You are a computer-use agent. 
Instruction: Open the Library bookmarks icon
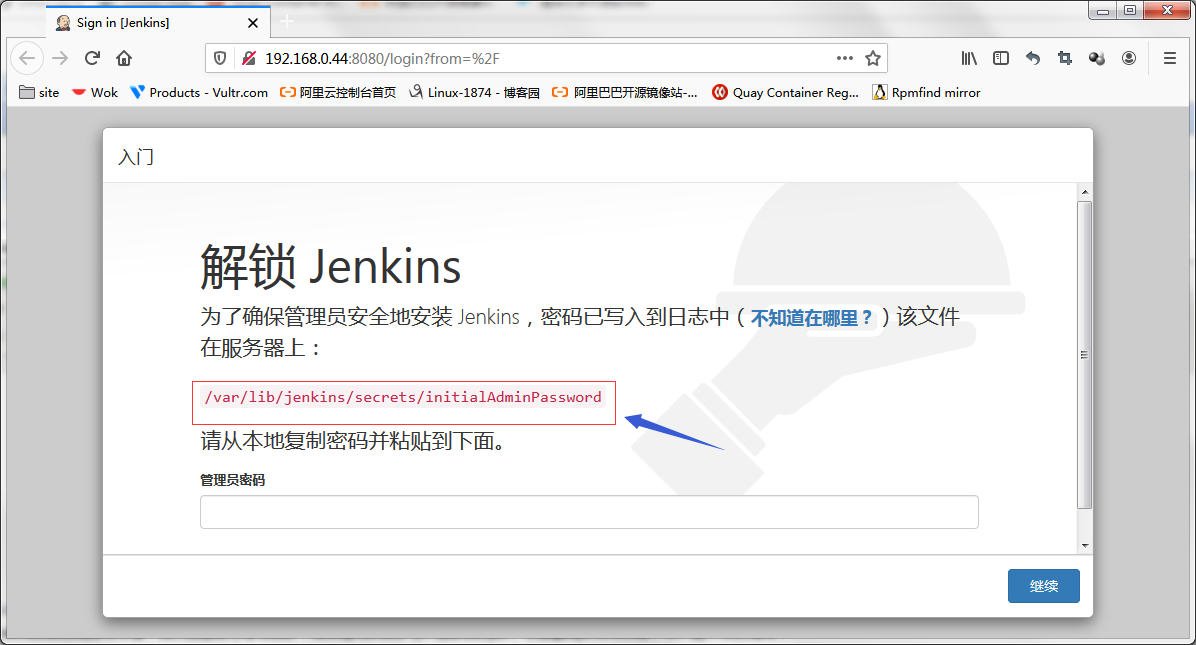coord(969,58)
